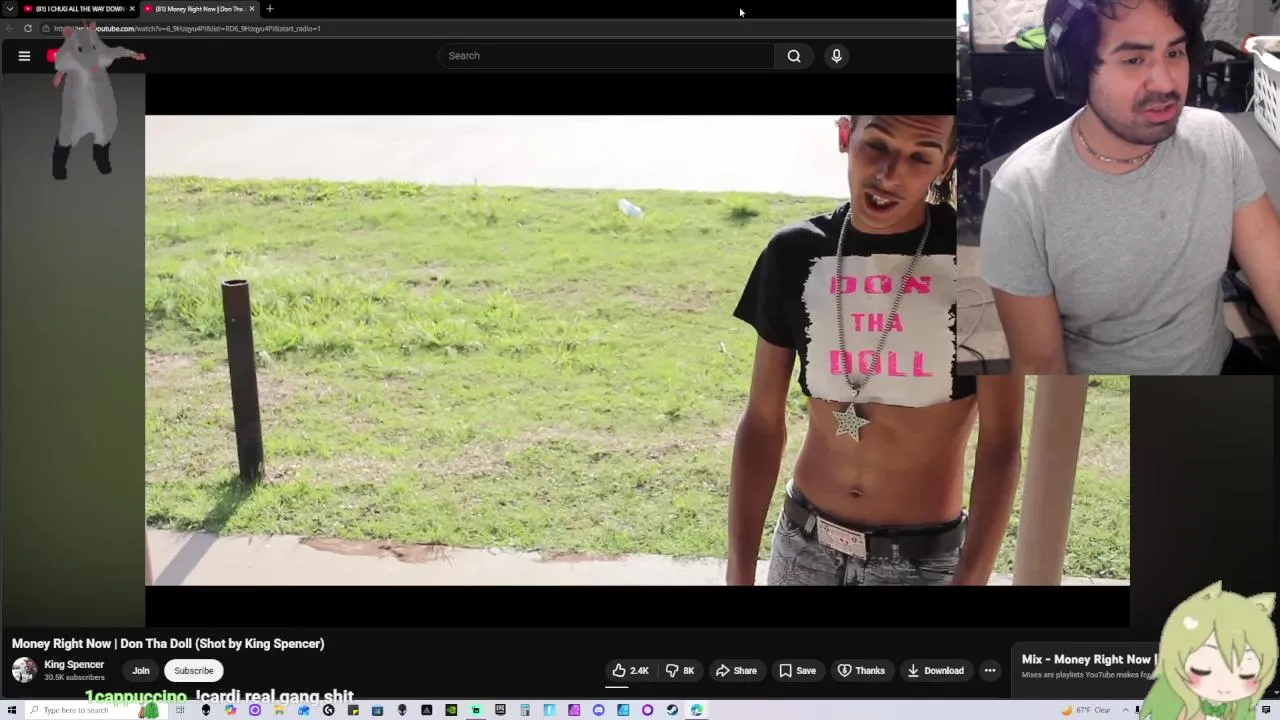This screenshot has width=1280, height=720.
Task: Dislike the video with thumbs-down 8K
Action: click(680, 671)
